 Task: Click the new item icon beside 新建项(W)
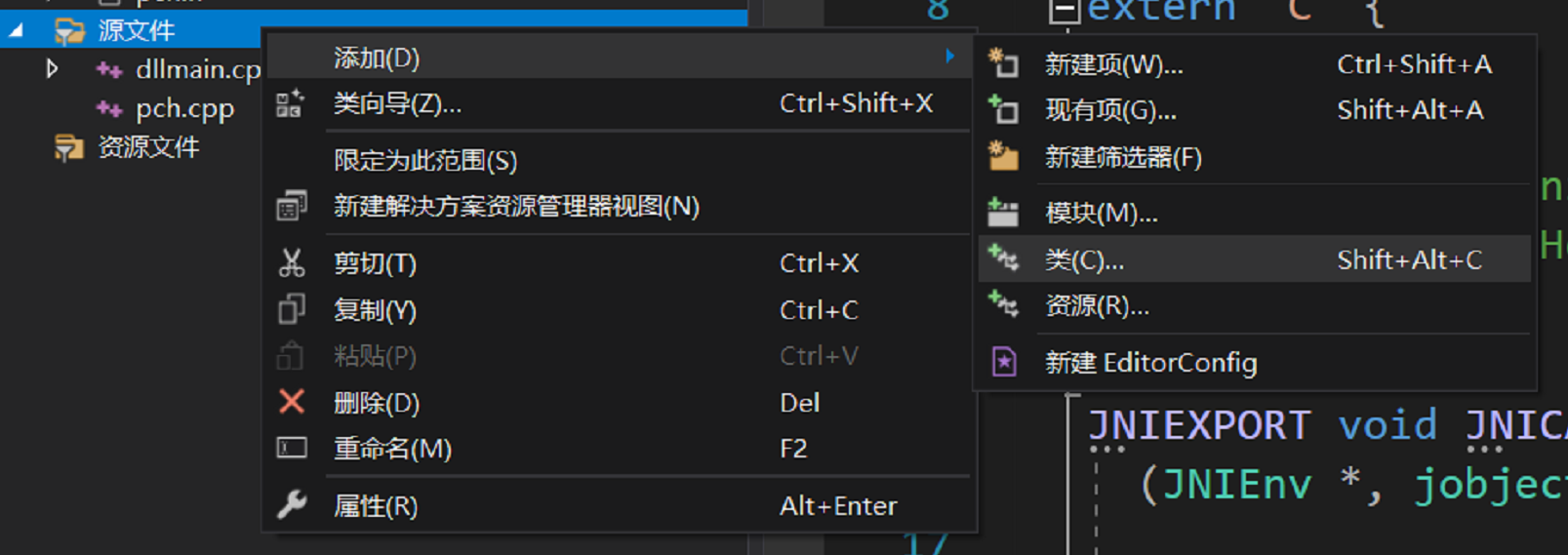[1003, 64]
